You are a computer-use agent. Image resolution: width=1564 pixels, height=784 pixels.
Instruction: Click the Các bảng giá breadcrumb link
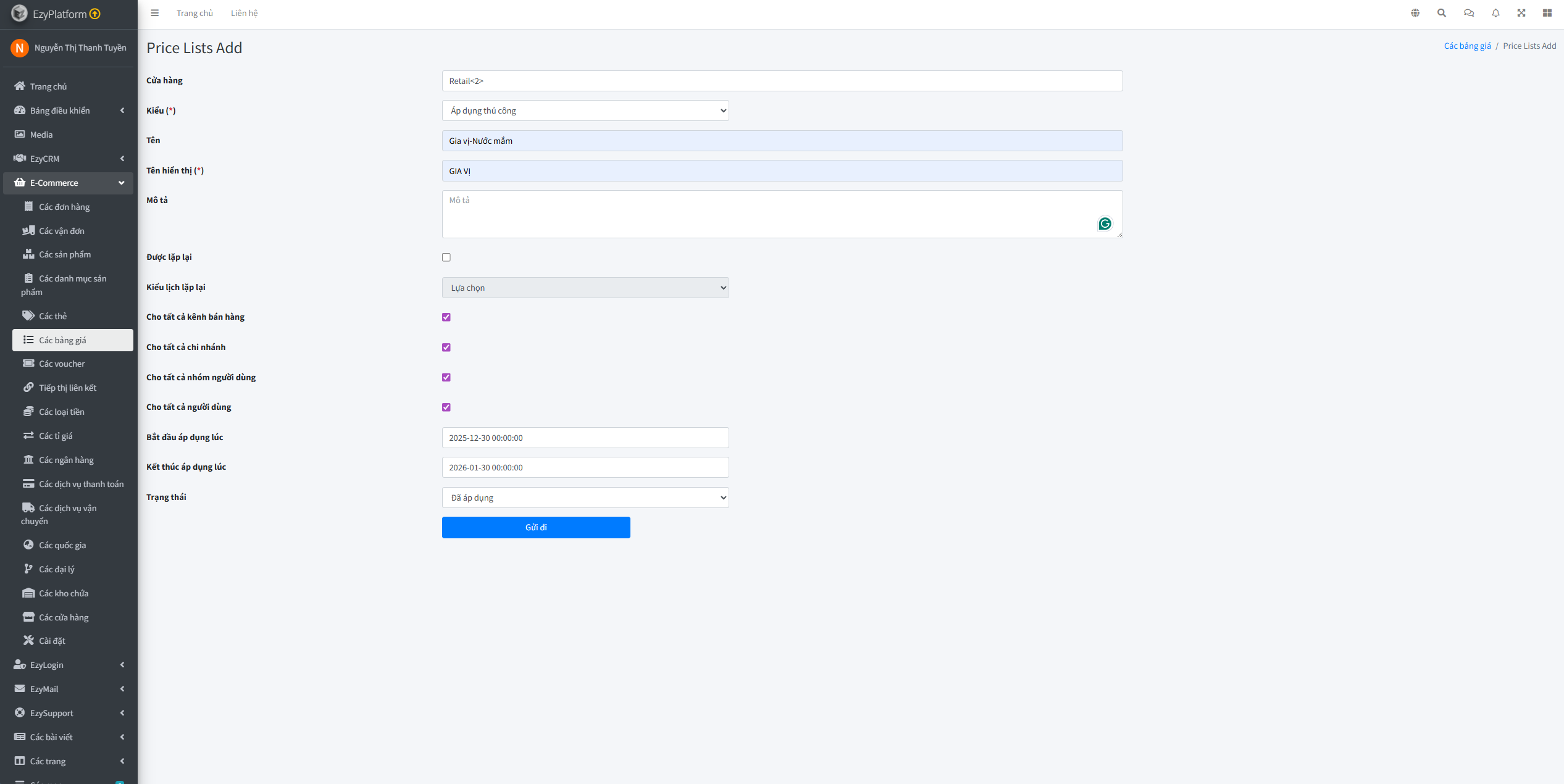coord(1466,46)
